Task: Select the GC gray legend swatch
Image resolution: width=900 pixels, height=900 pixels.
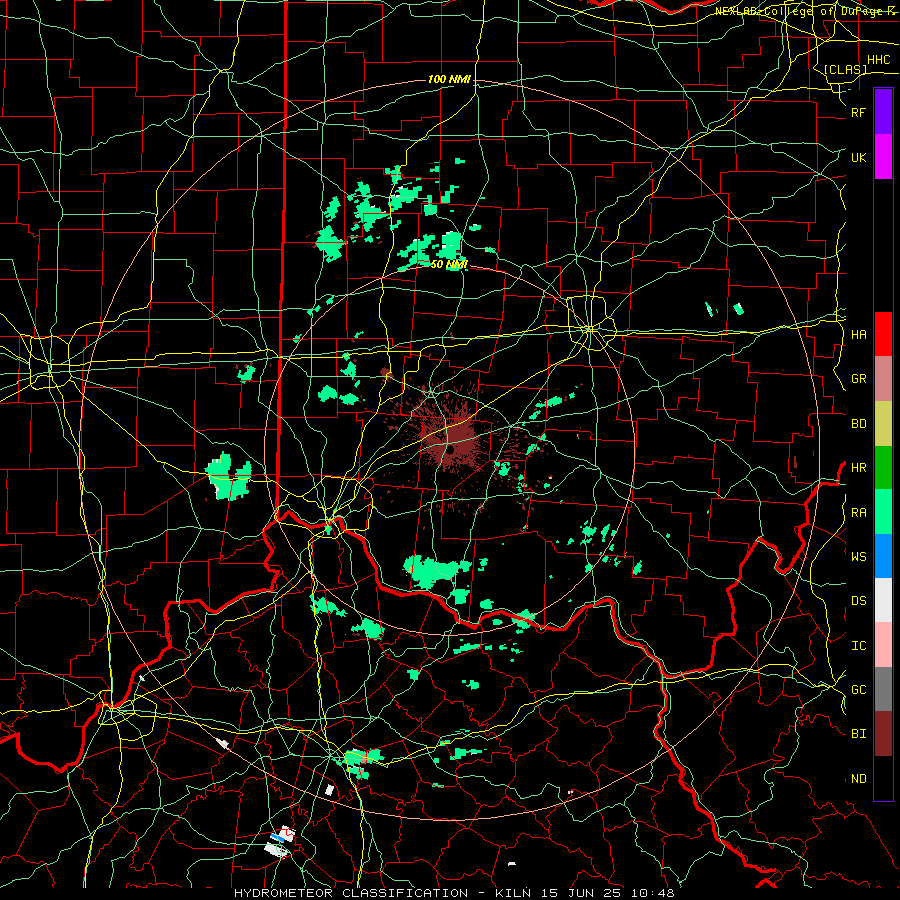Action: coord(883,689)
